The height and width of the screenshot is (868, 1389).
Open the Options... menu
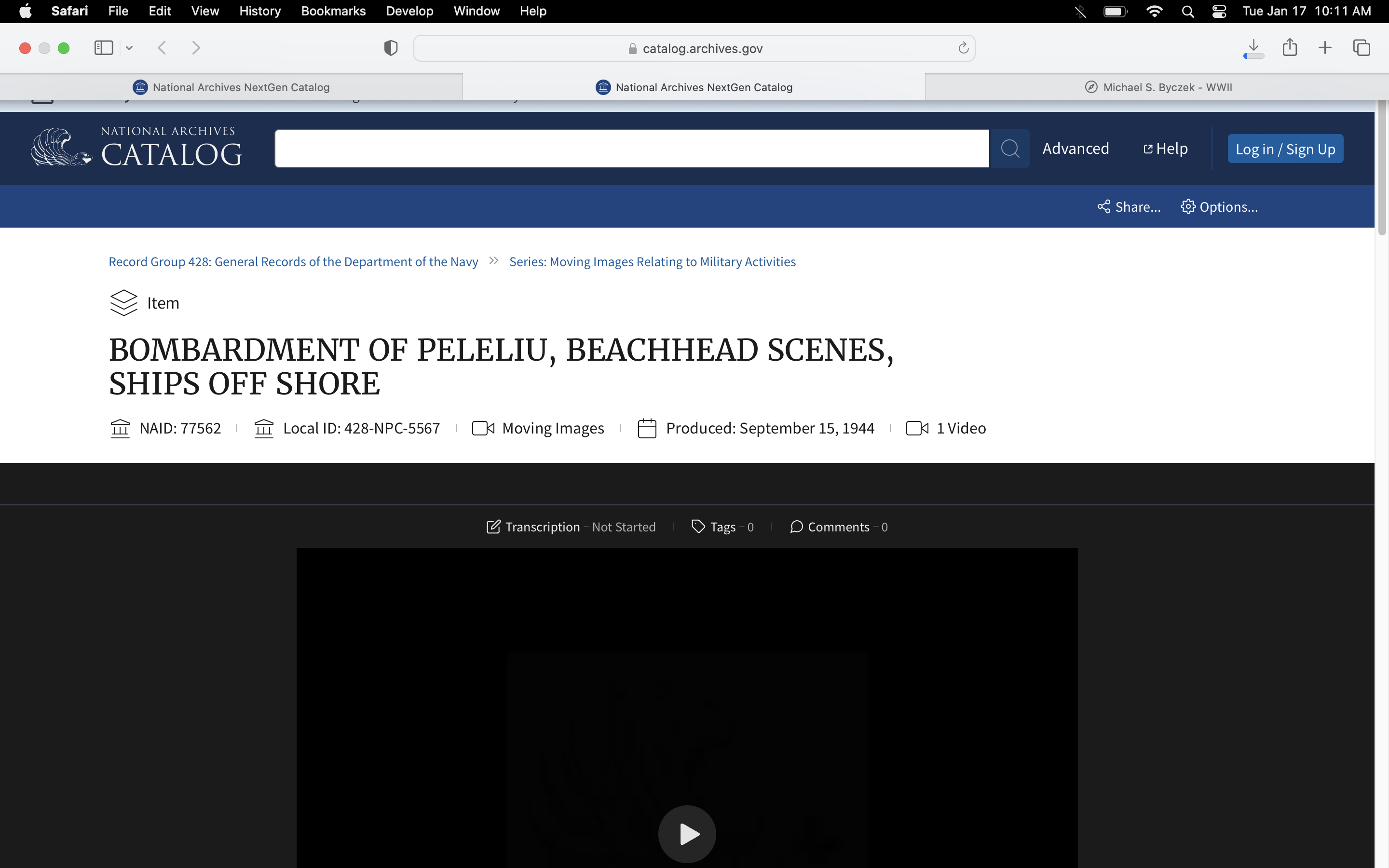point(1219,207)
